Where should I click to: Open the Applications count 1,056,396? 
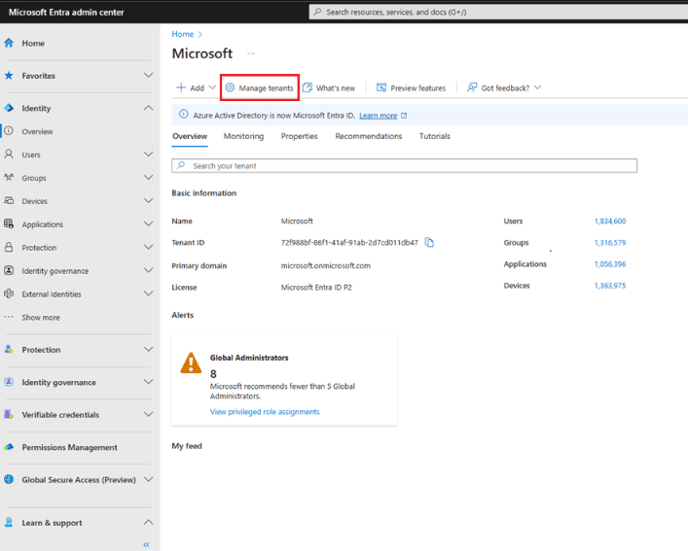click(610, 264)
